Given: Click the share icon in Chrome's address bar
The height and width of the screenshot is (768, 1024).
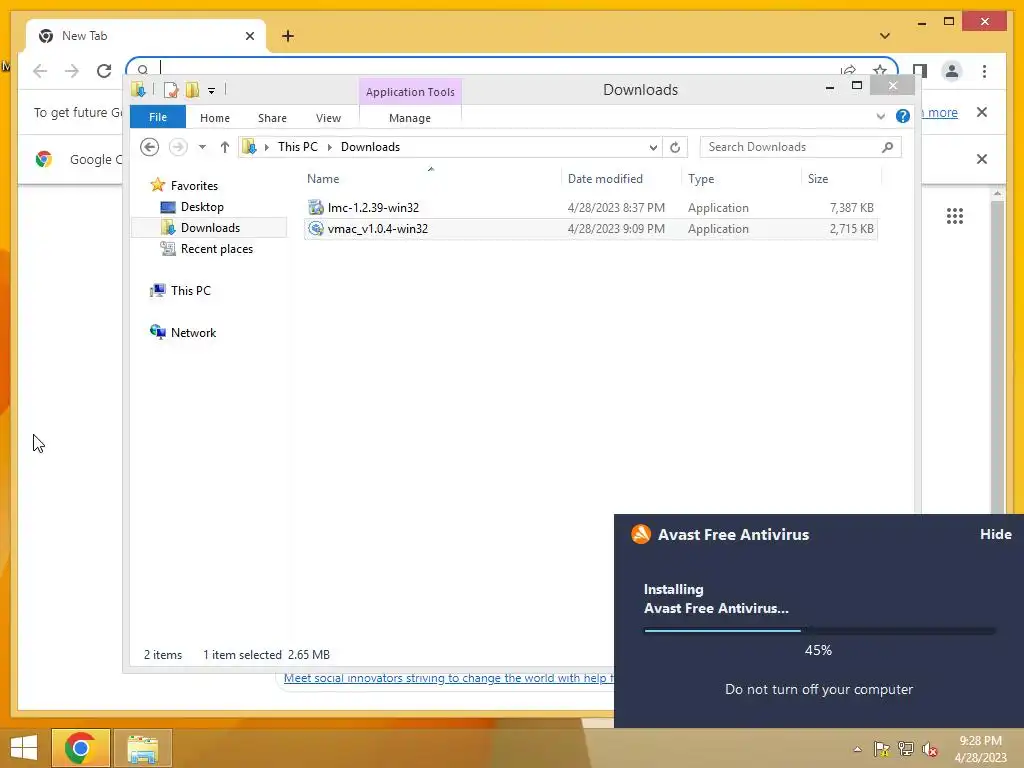Looking at the screenshot, I should click(x=848, y=69).
